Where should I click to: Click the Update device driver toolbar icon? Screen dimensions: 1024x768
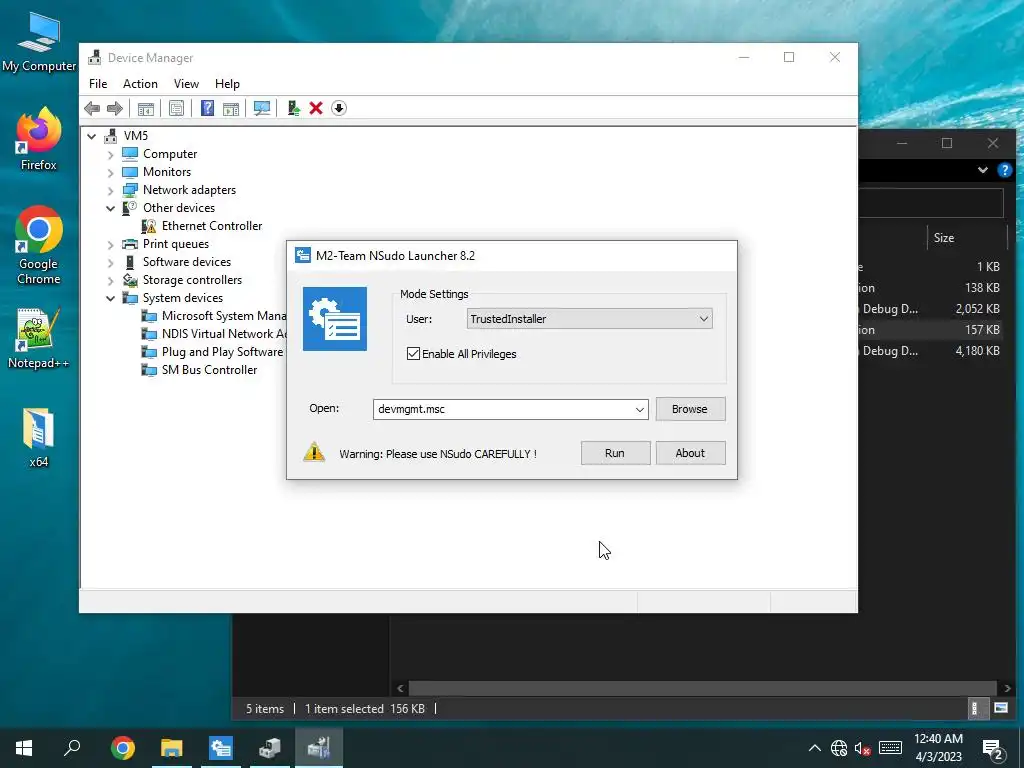pyautogui.click(x=293, y=108)
